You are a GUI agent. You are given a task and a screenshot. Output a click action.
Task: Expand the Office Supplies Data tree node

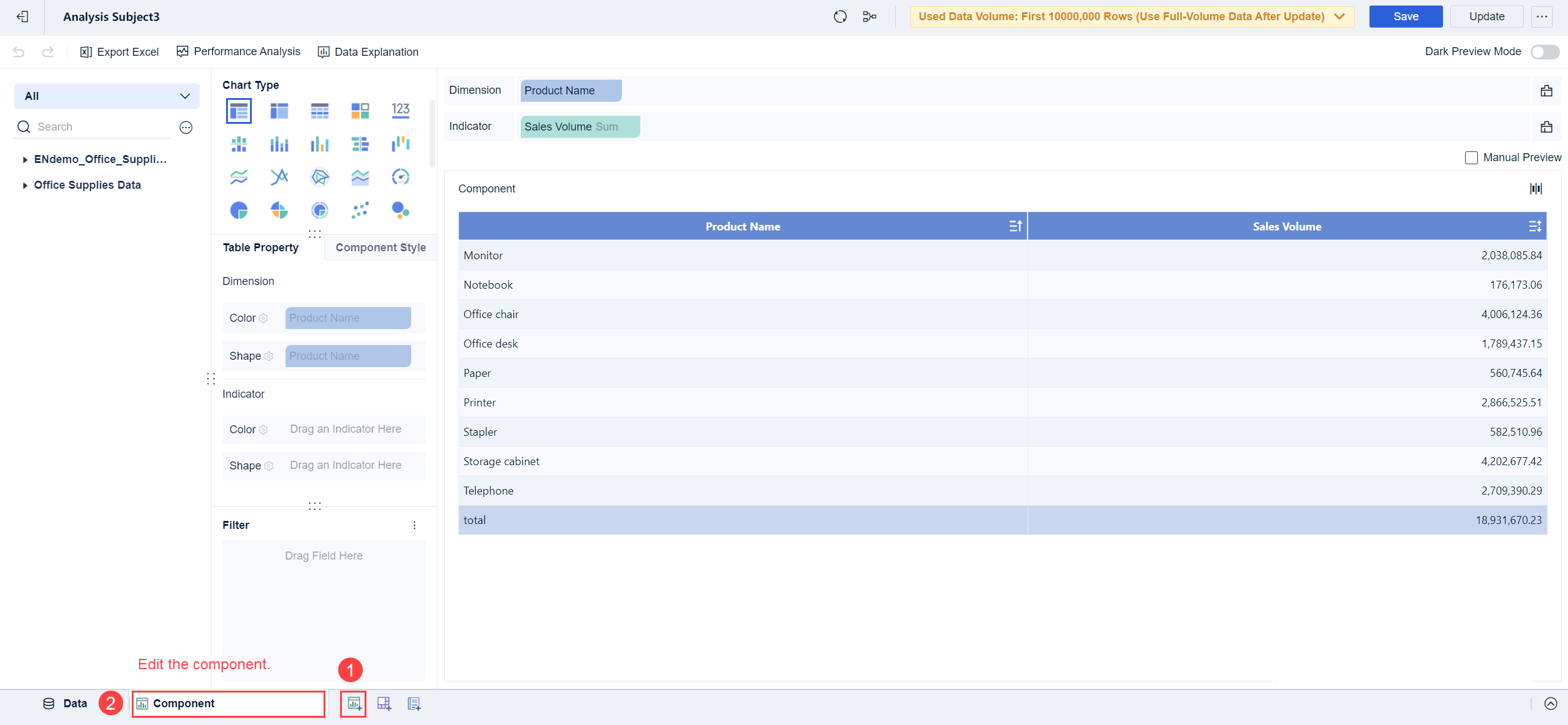[x=25, y=185]
